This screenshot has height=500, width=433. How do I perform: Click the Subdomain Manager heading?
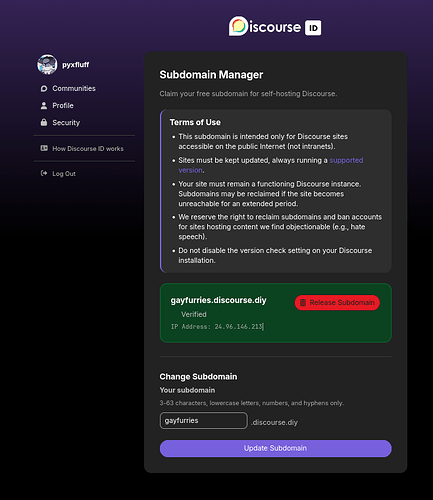tap(211, 75)
